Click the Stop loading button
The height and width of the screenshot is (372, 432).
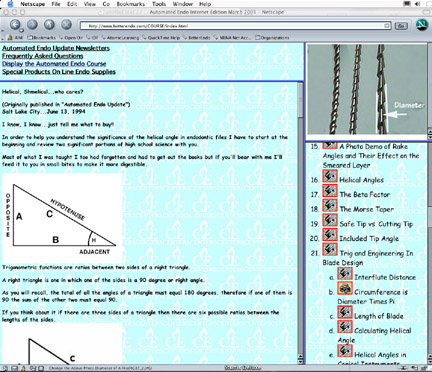click(x=67, y=24)
